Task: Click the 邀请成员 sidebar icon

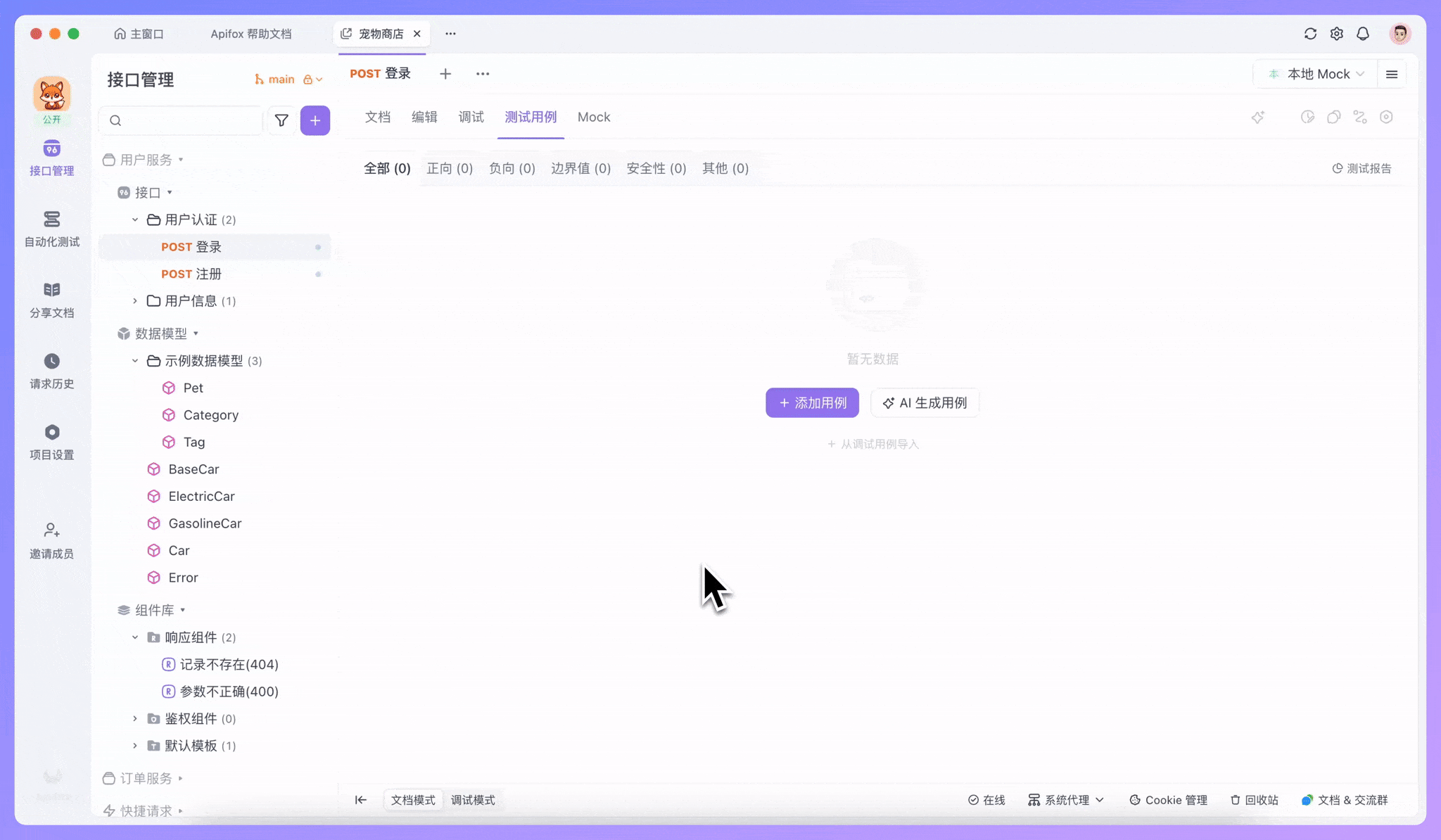Action: coord(51,539)
